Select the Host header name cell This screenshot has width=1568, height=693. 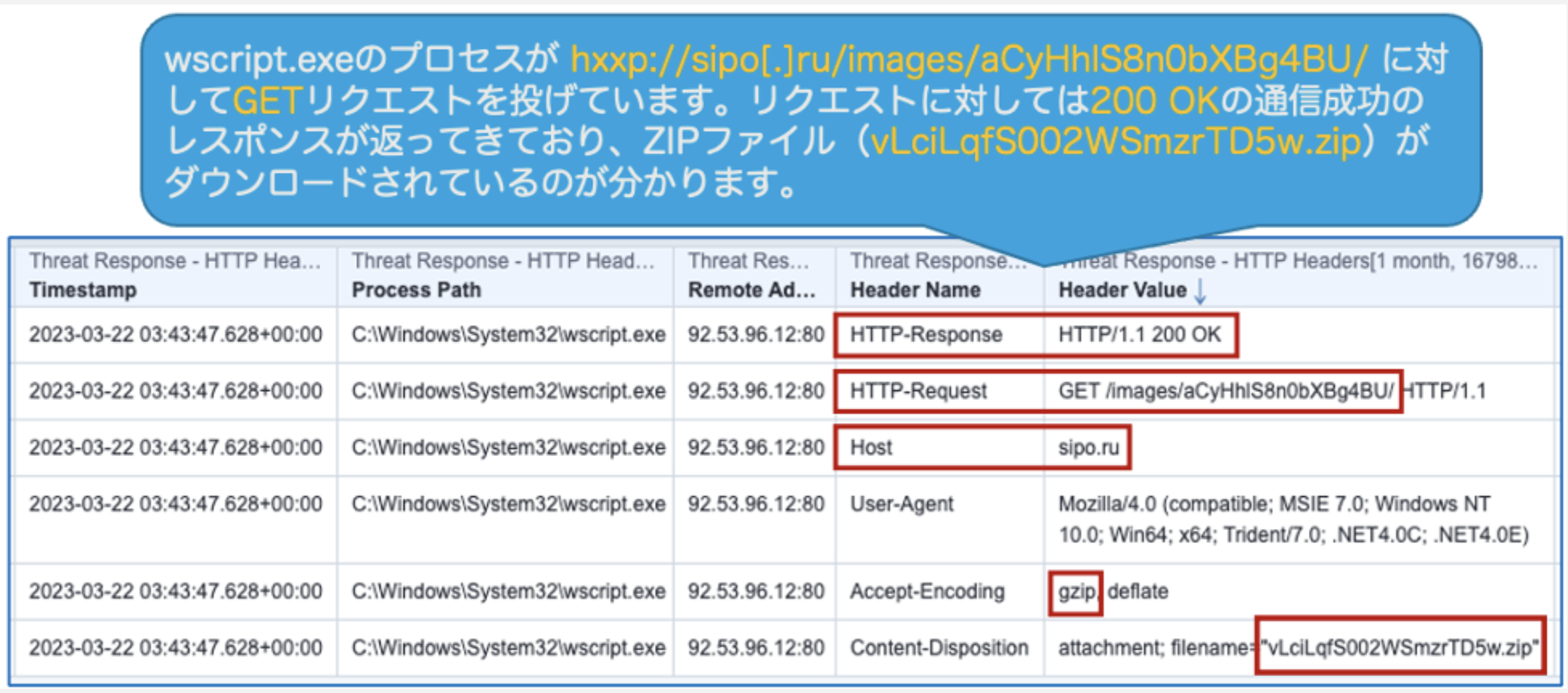click(870, 447)
